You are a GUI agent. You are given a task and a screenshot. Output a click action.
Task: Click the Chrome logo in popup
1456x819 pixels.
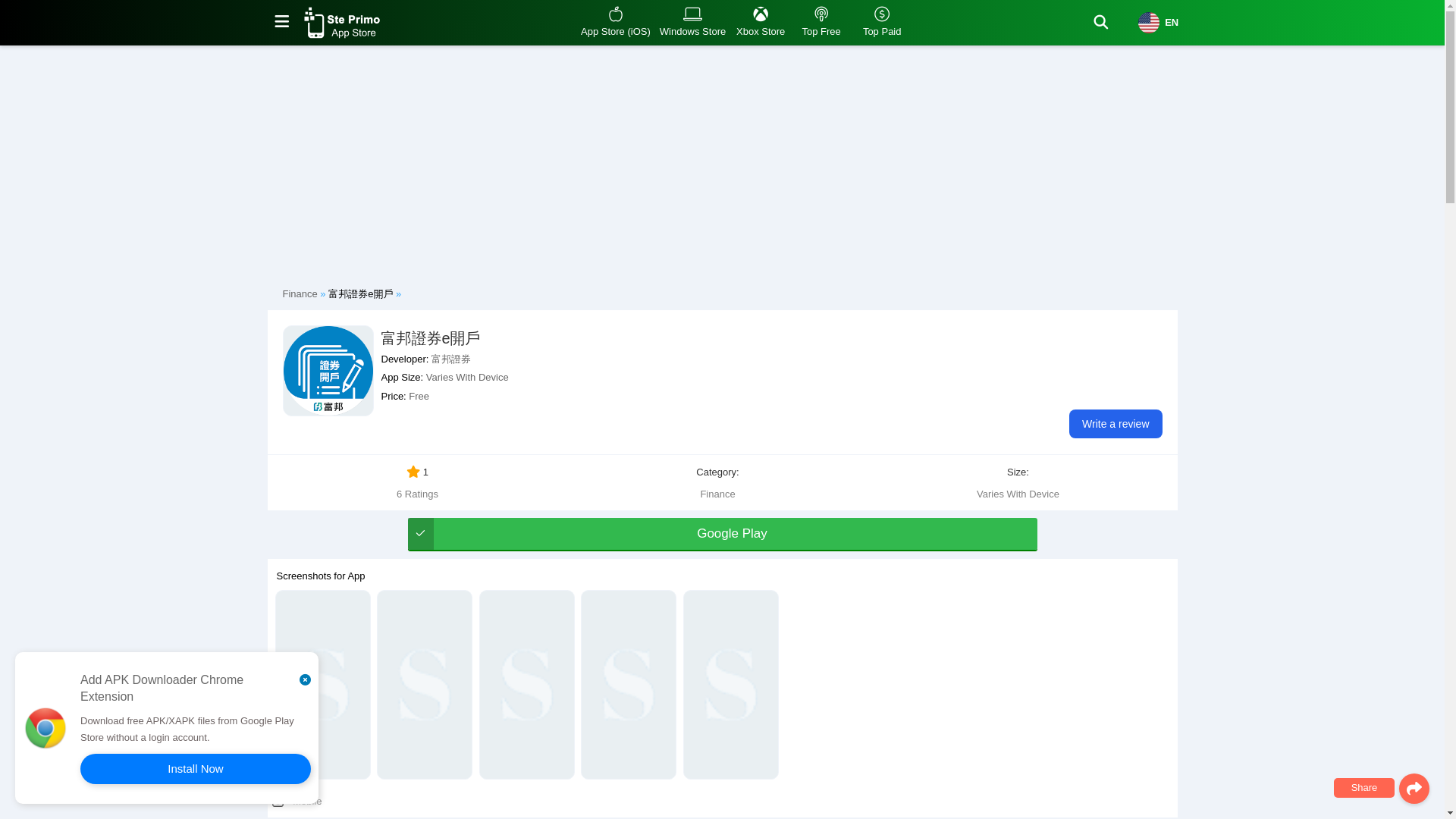click(45, 728)
